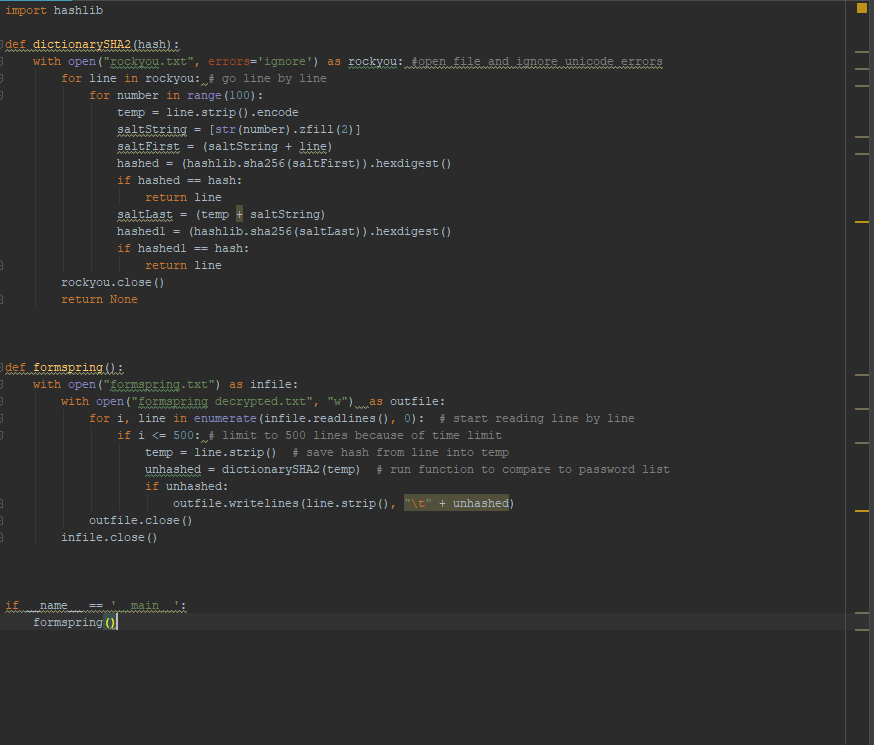Collapse the with open rockyou.txt block
The width and height of the screenshot is (874, 745).
pos(3,61)
